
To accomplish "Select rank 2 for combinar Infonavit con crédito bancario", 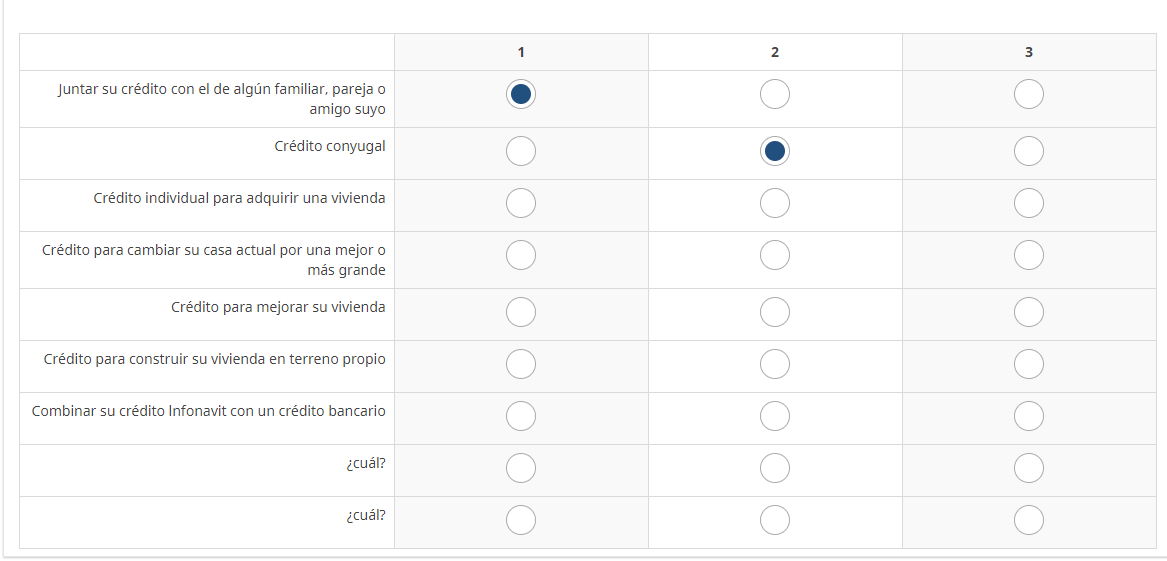I will coord(775,416).
